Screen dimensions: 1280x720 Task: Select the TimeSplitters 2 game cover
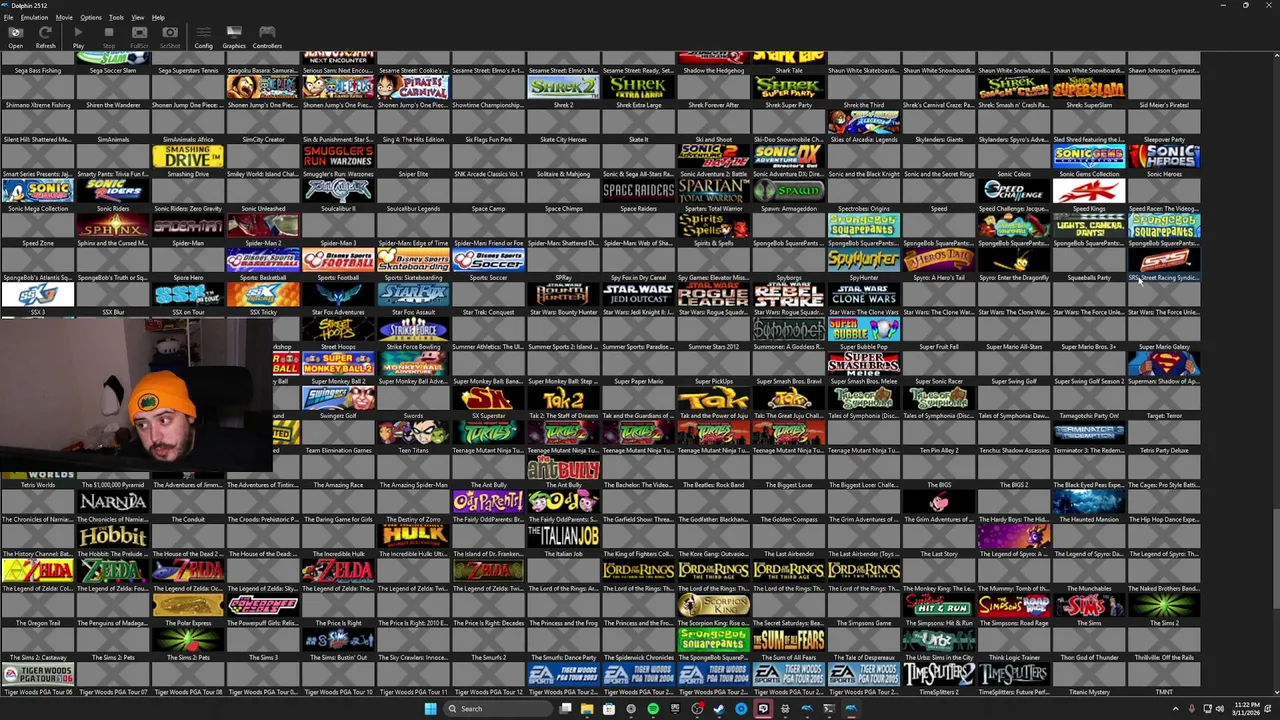[938, 674]
